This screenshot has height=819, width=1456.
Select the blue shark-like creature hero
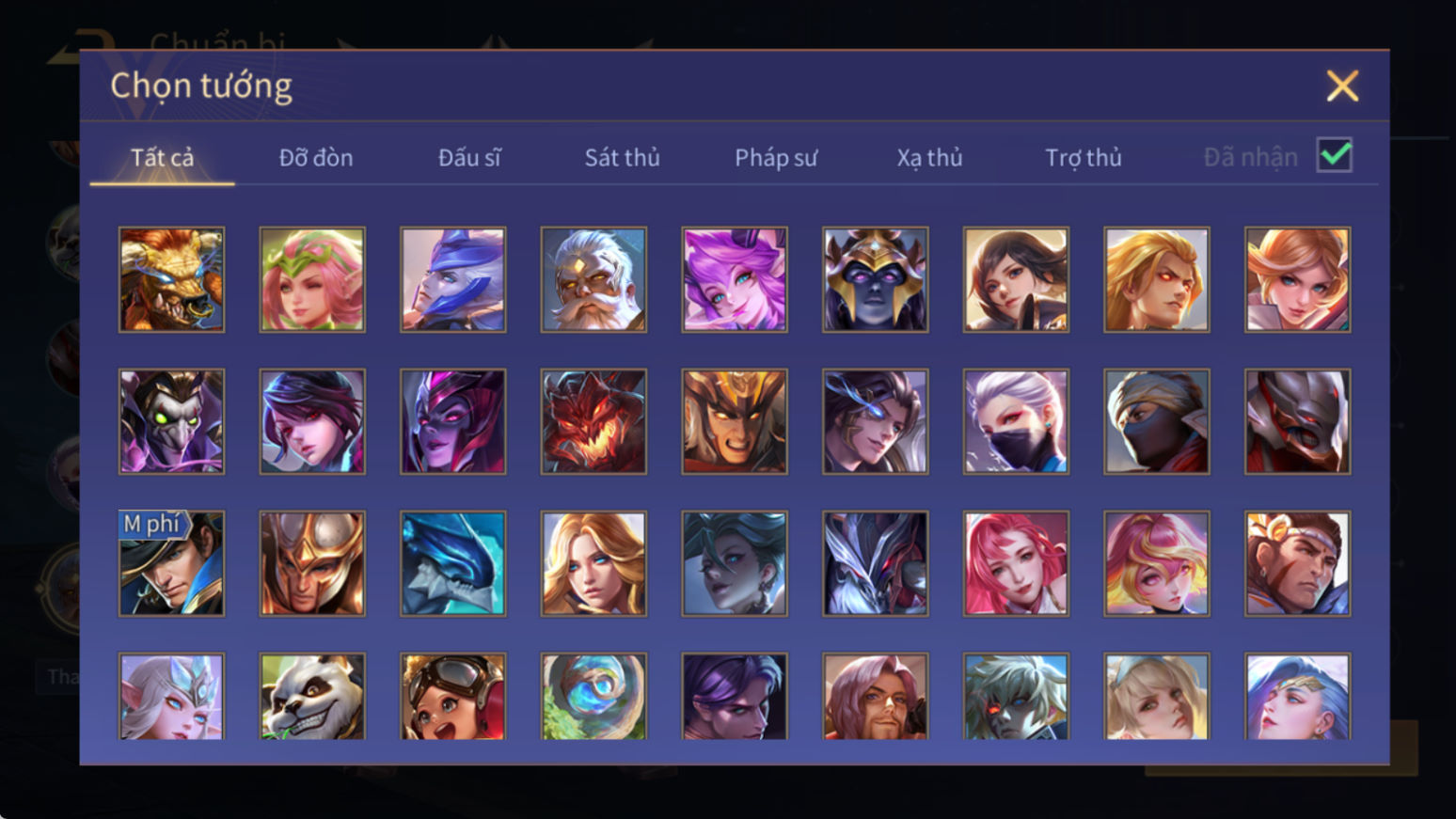[x=452, y=563]
